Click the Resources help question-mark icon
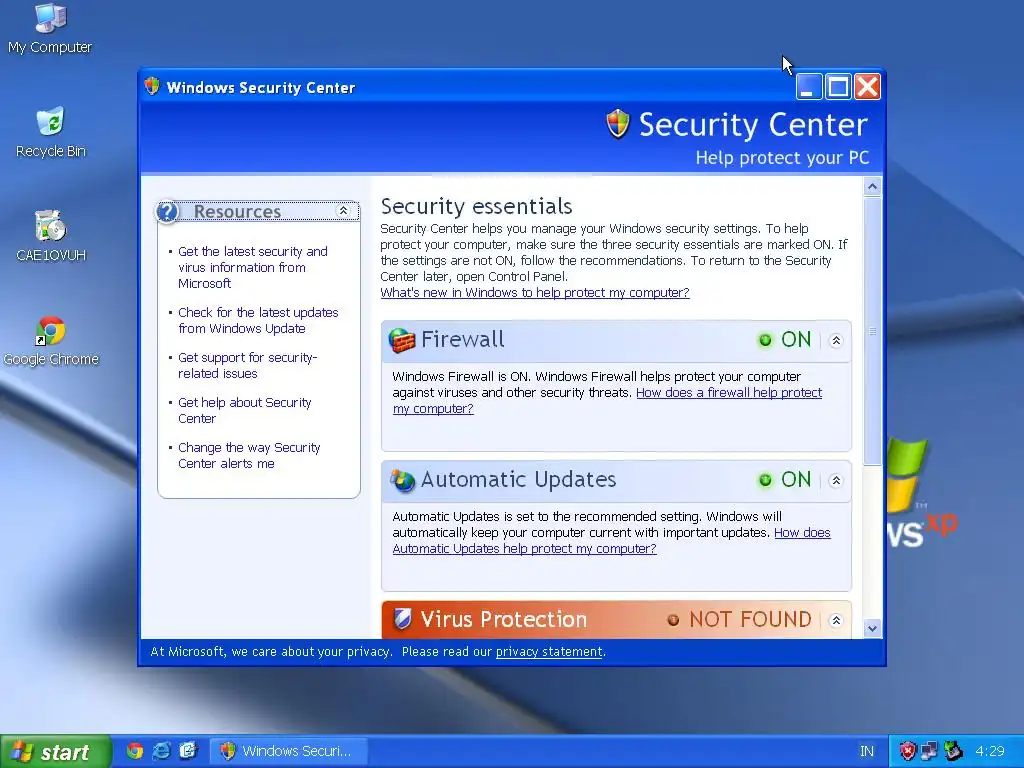Screen dimensions: 1024x768 click(x=167, y=212)
